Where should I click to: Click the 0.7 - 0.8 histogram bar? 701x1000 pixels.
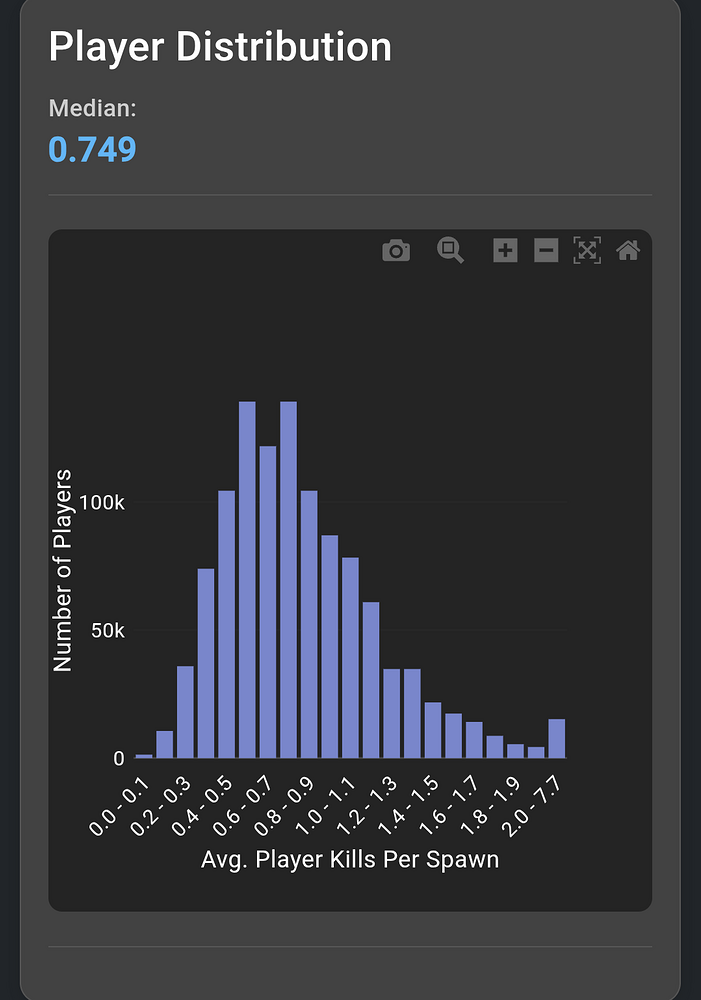[x=288, y=580]
